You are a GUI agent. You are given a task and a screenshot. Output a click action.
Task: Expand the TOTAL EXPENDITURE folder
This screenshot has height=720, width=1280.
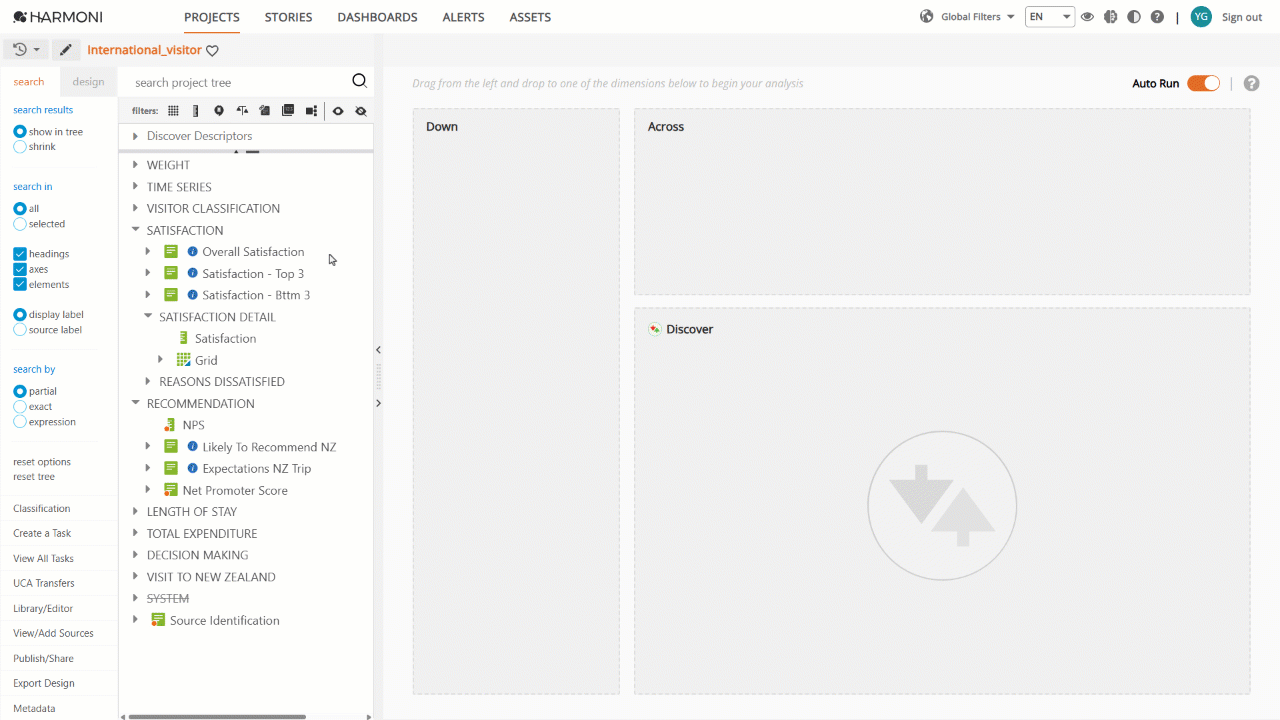click(135, 534)
